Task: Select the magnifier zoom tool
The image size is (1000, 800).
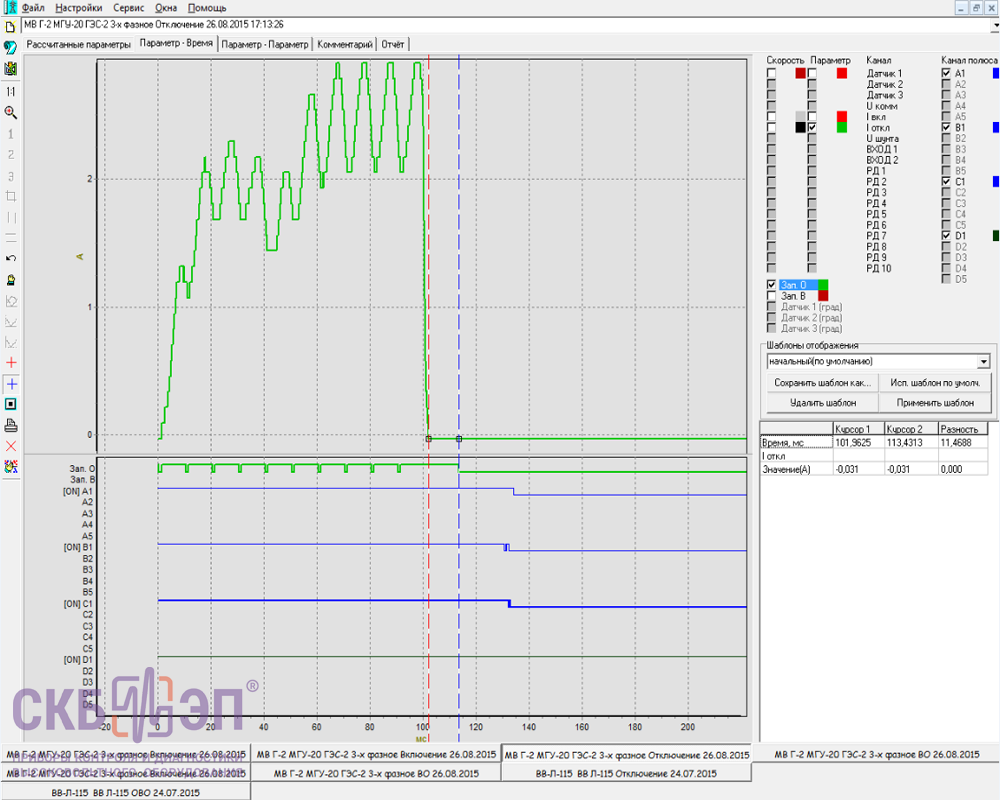Action: click(x=10, y=113)
